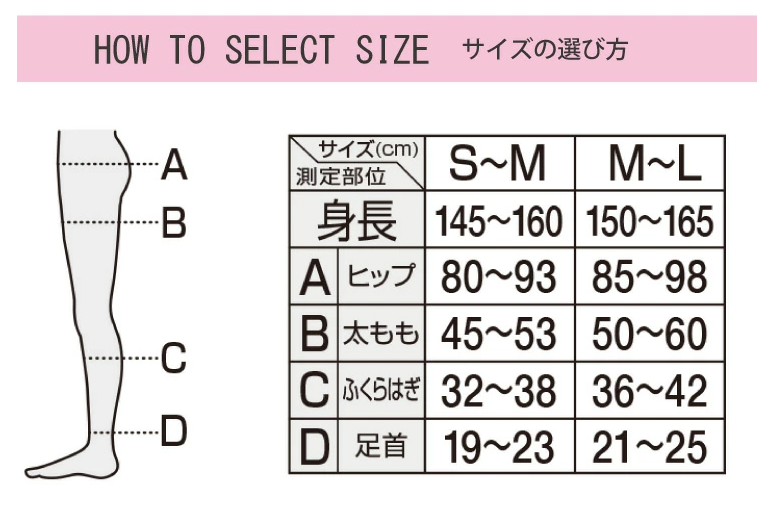The image size is (772, 518).
Task: Click the 150~165 height value cell
Action: click(649, 221)
